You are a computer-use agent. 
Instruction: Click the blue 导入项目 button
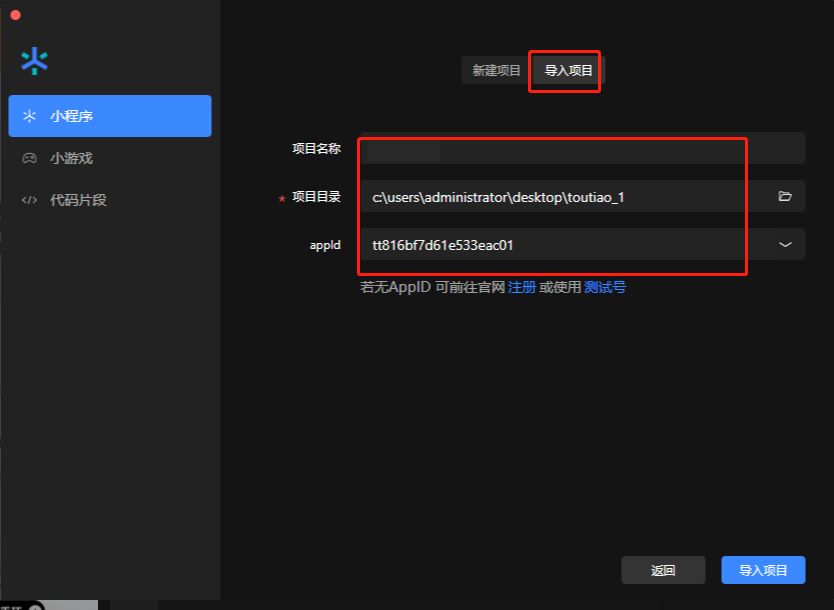(762, 570)
